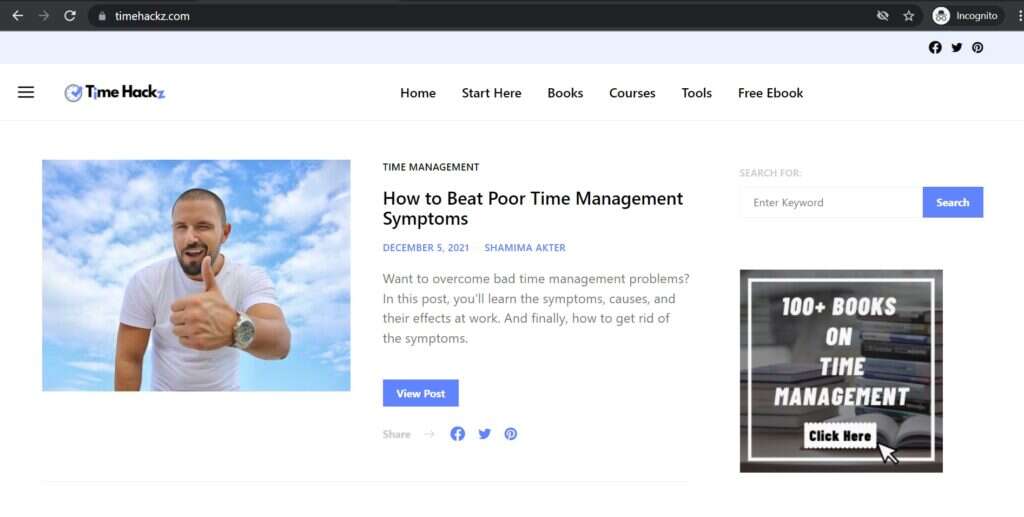Open Facebook icon in top bar
The height and width of the screenshot is (517, 1024).
(x=935, y=47)
